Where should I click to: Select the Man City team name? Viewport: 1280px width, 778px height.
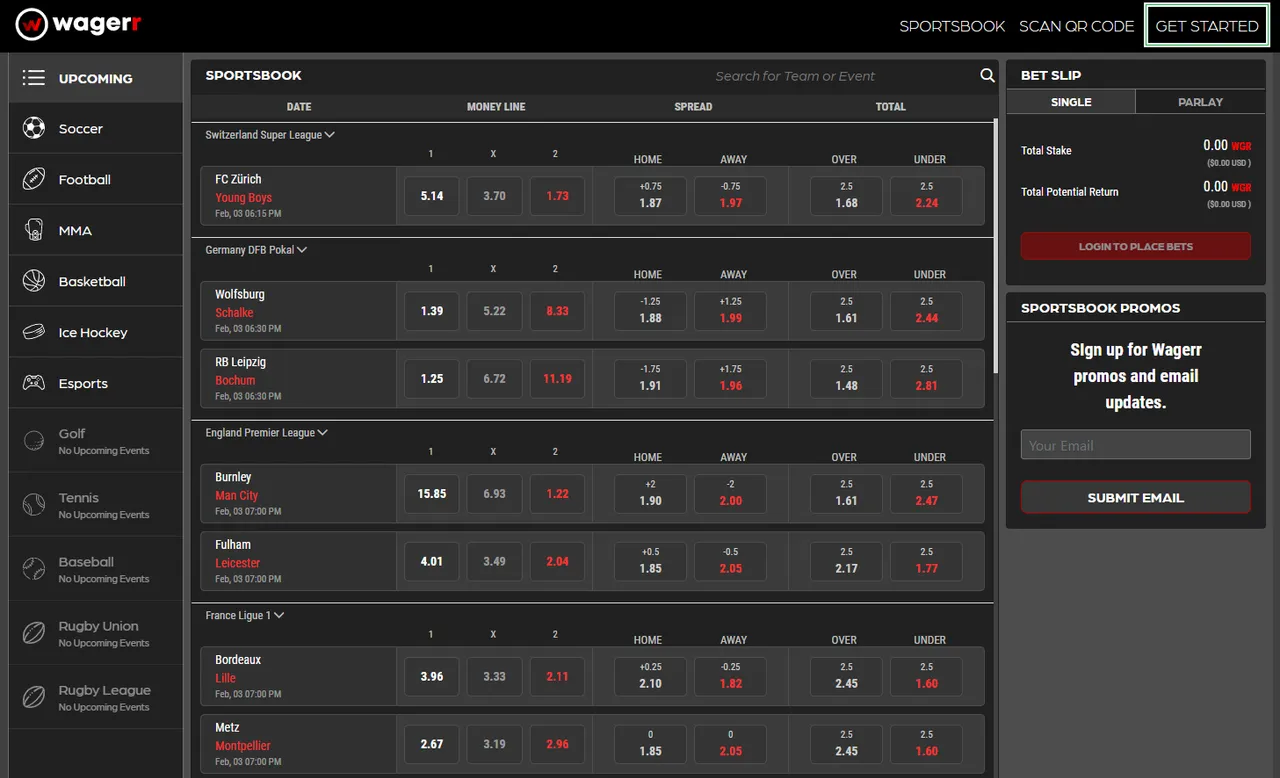coord(236,496)
